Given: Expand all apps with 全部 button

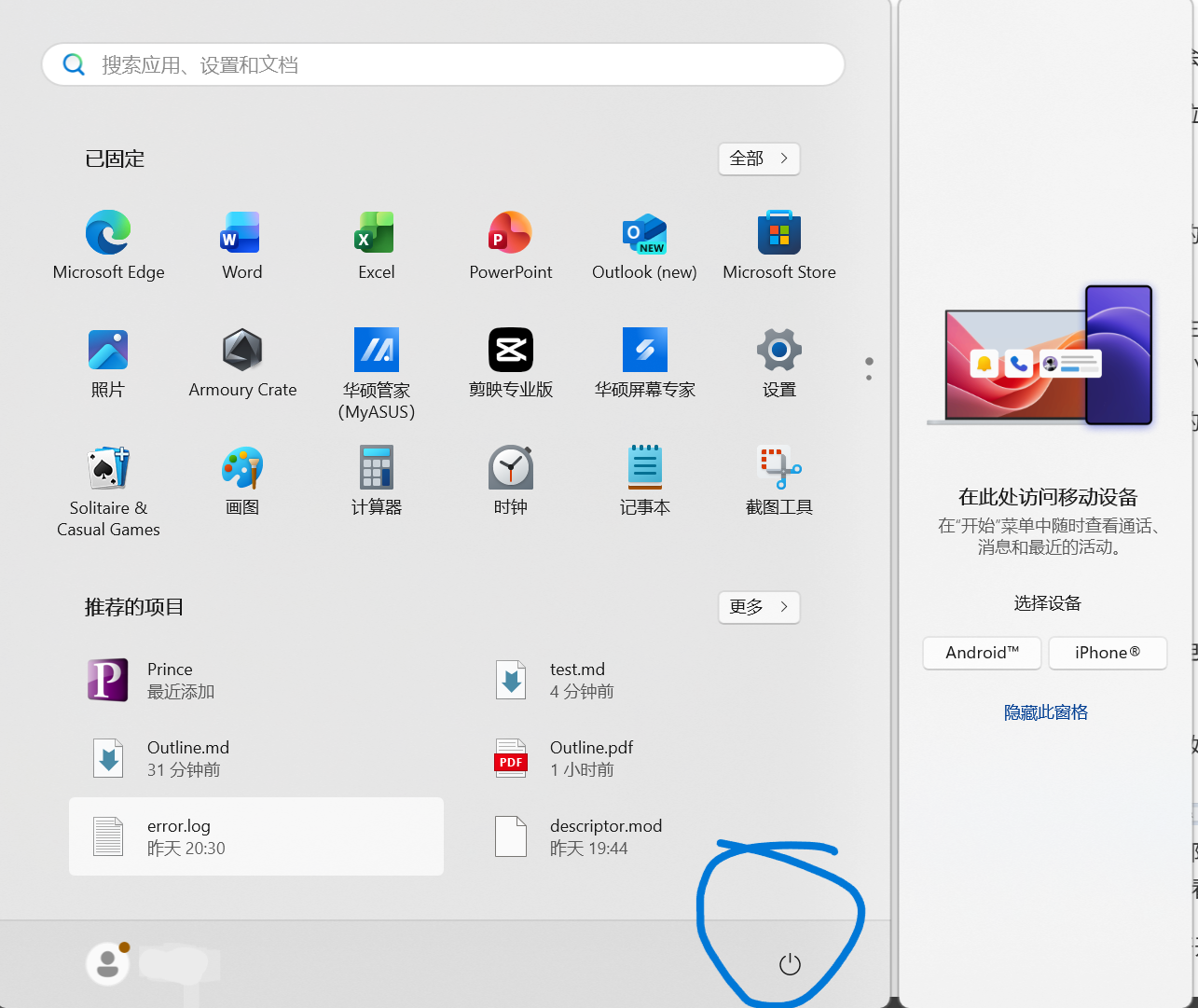Looking at the screenshot, I should (759, 159).
